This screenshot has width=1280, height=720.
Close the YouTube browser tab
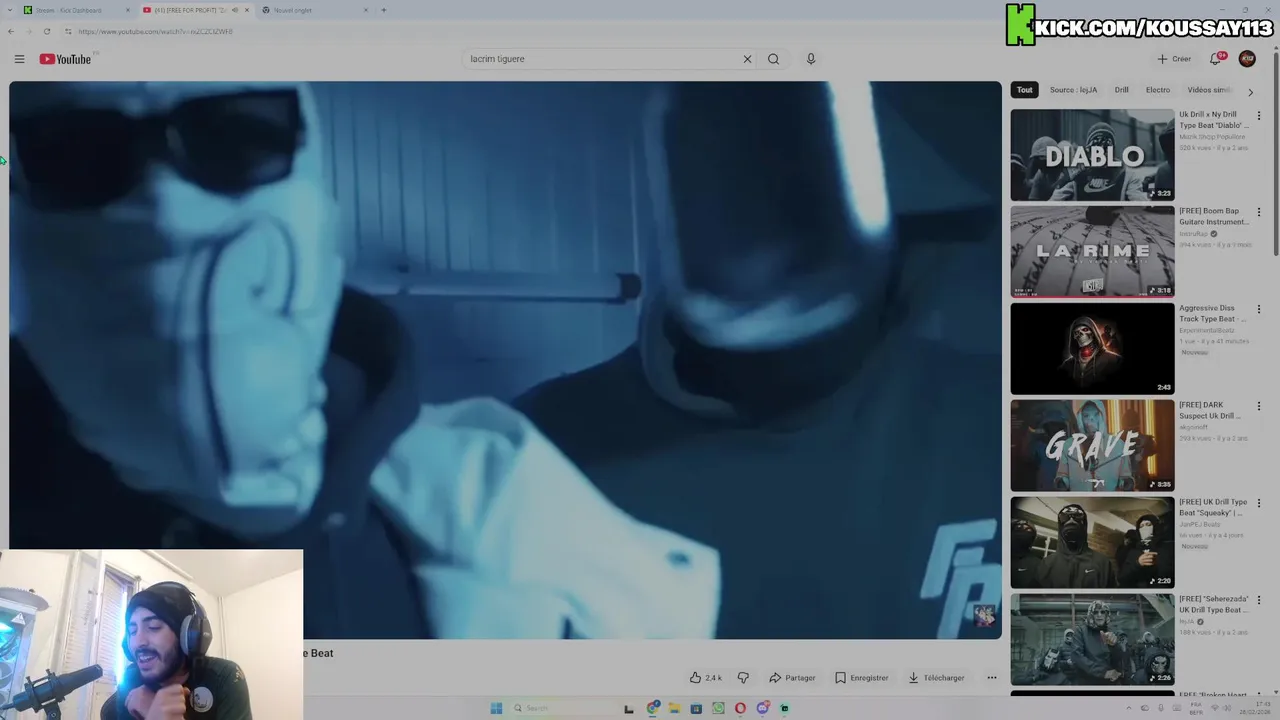tap(247, 10)
